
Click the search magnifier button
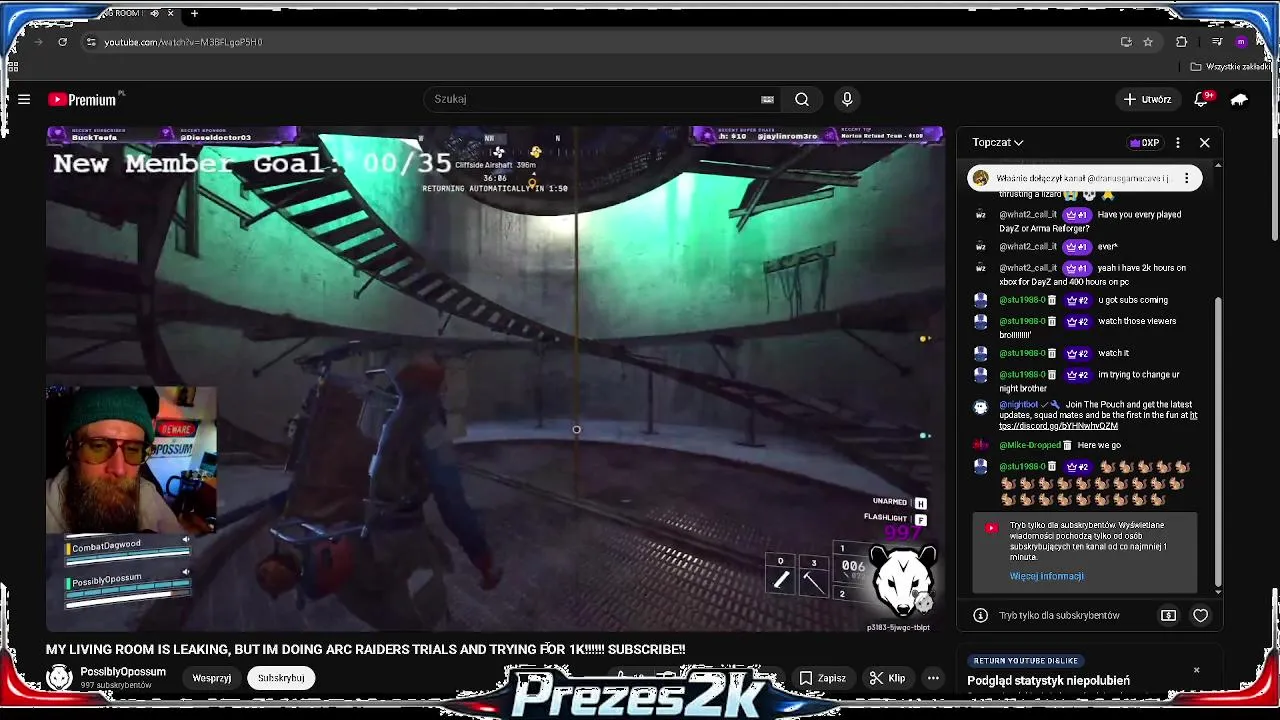click(802, 99)
